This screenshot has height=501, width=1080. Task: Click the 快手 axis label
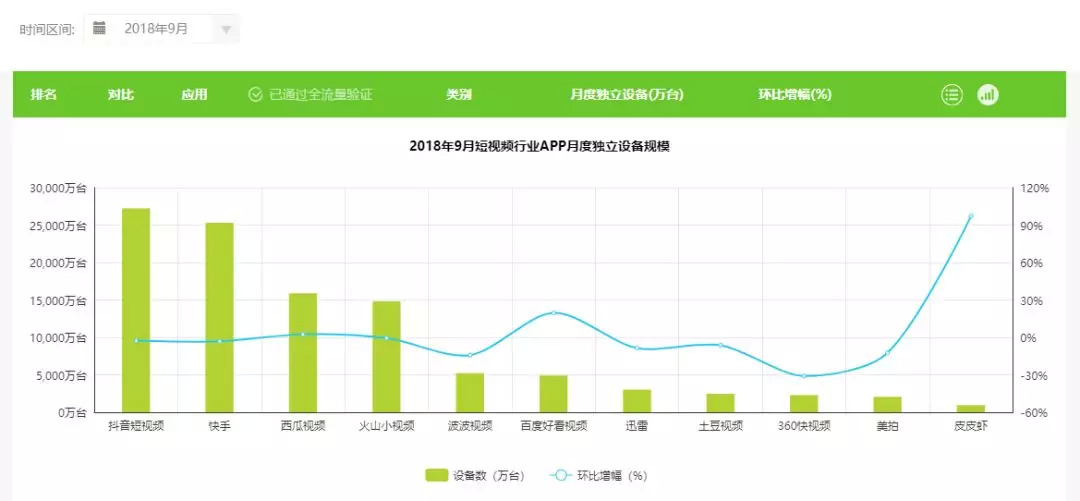pyautogui.click(x=220, y=426)
